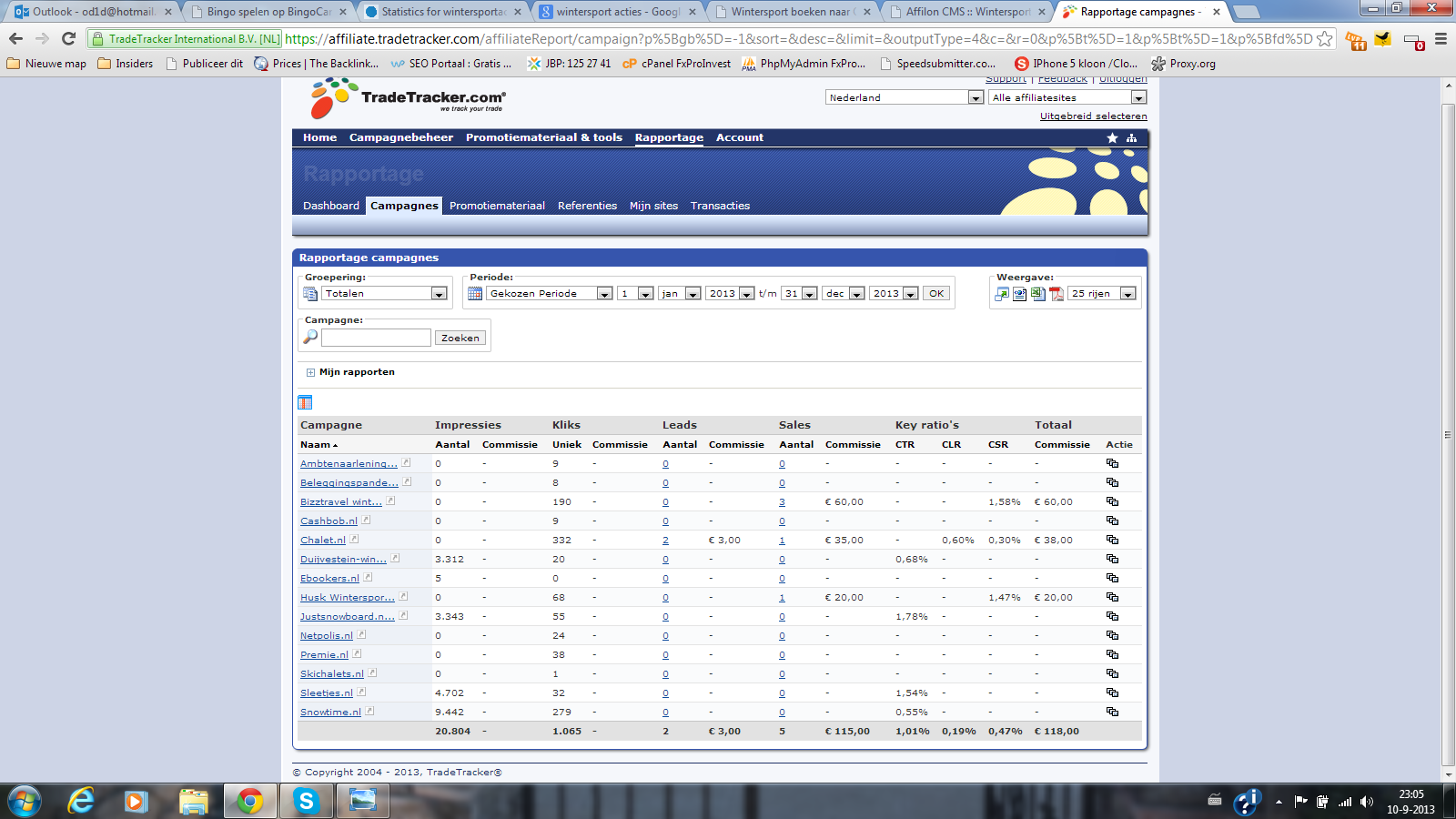Click the TradeTracker.com logo
Image resolution: width=1456 pixels, height=819 pixels.
[408, 98]
